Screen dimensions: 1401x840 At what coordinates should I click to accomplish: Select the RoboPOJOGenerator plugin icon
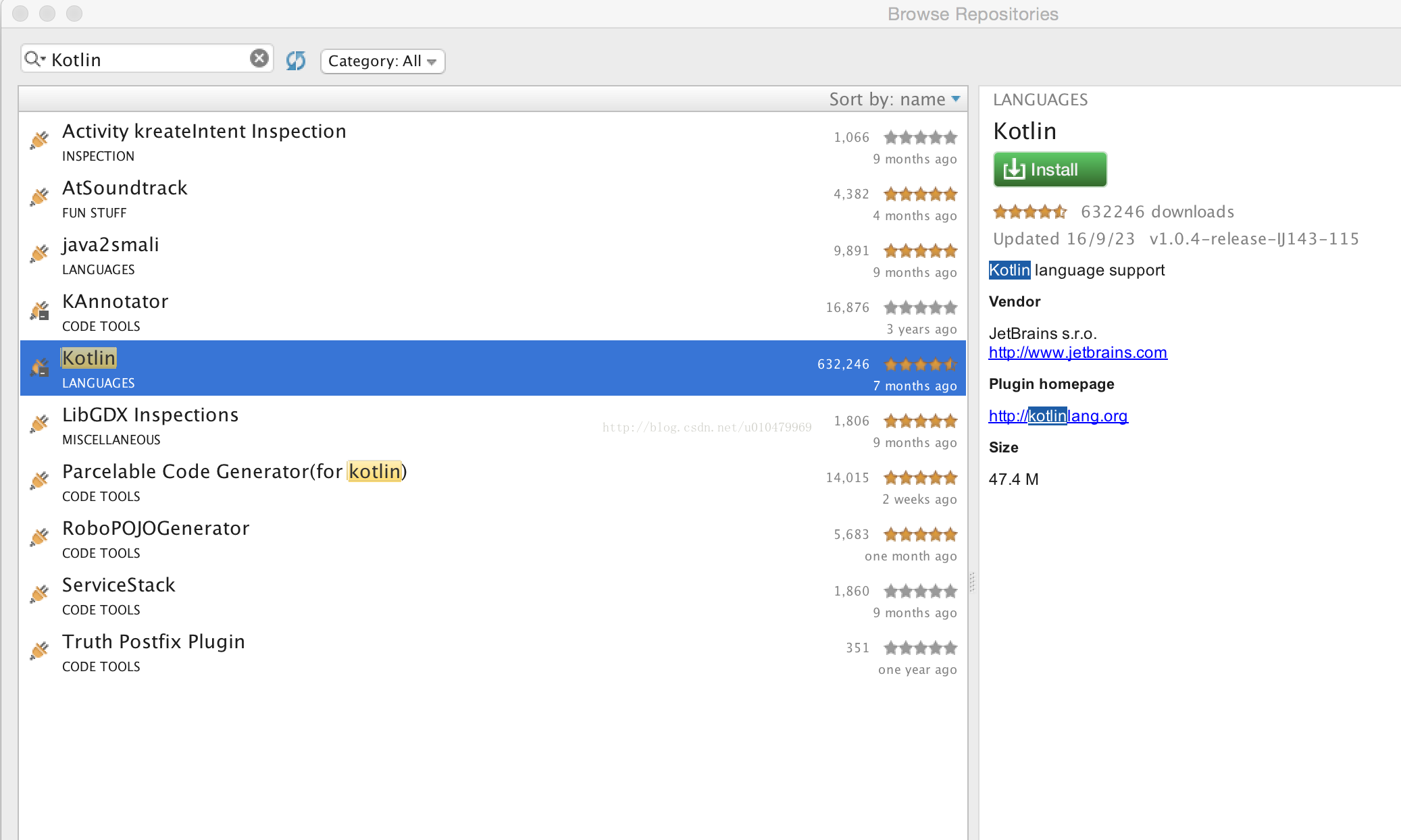click(39, 537)
